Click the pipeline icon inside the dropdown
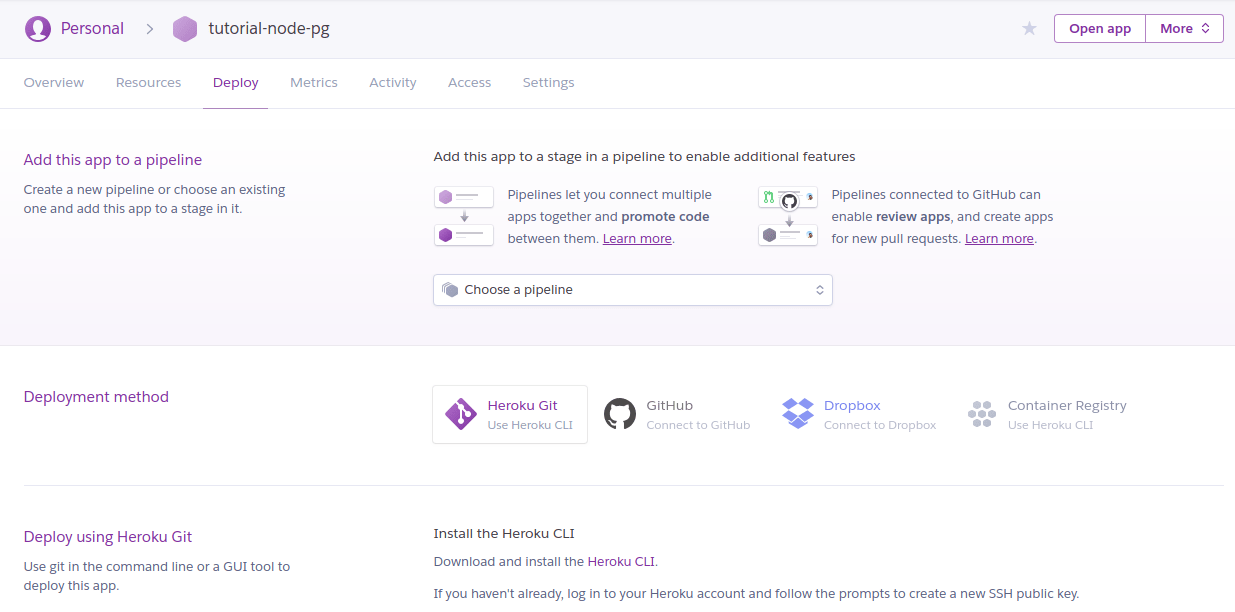The height and width of the screenshot is (612, 1235). [x=450, y=290]
